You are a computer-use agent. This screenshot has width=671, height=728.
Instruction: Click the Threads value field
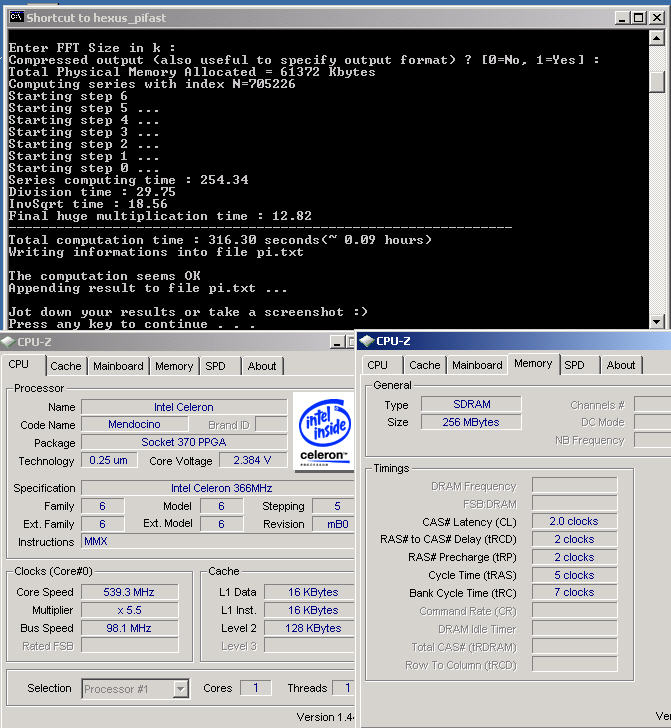tap(344, 688)
